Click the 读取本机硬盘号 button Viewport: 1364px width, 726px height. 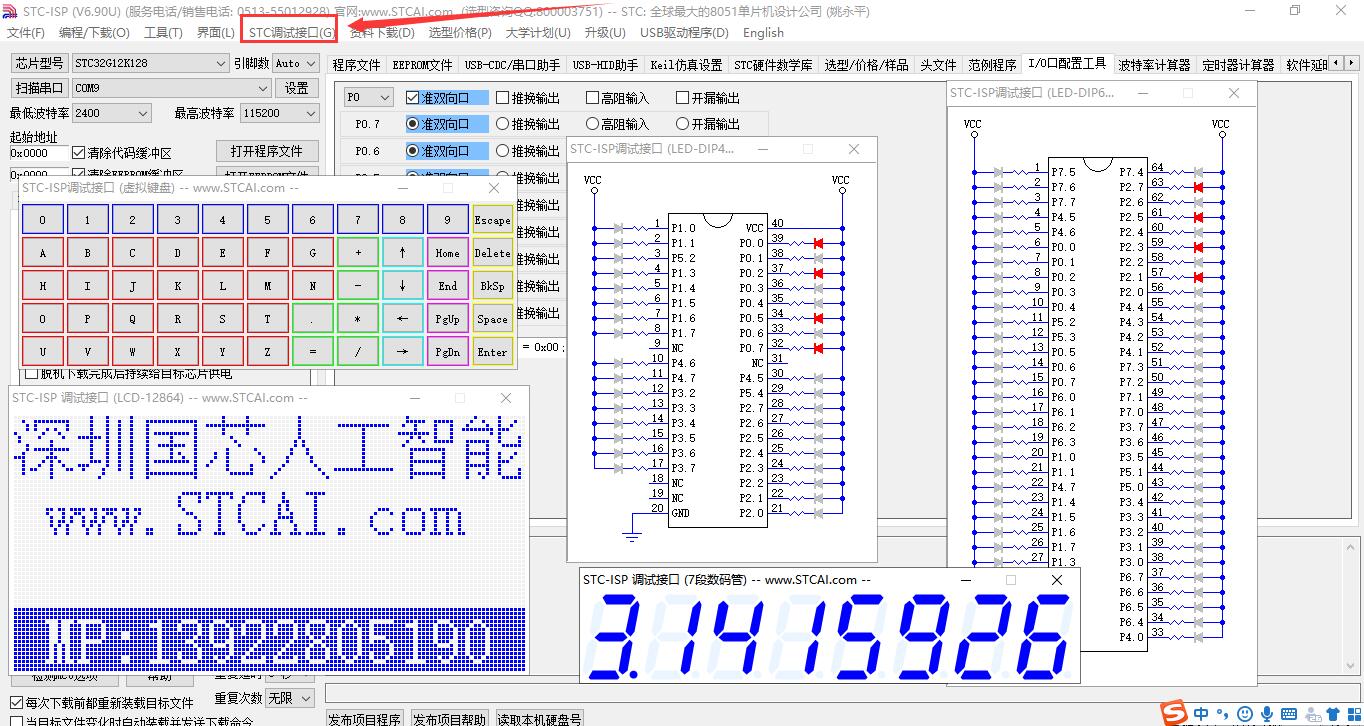click(538, 719)
